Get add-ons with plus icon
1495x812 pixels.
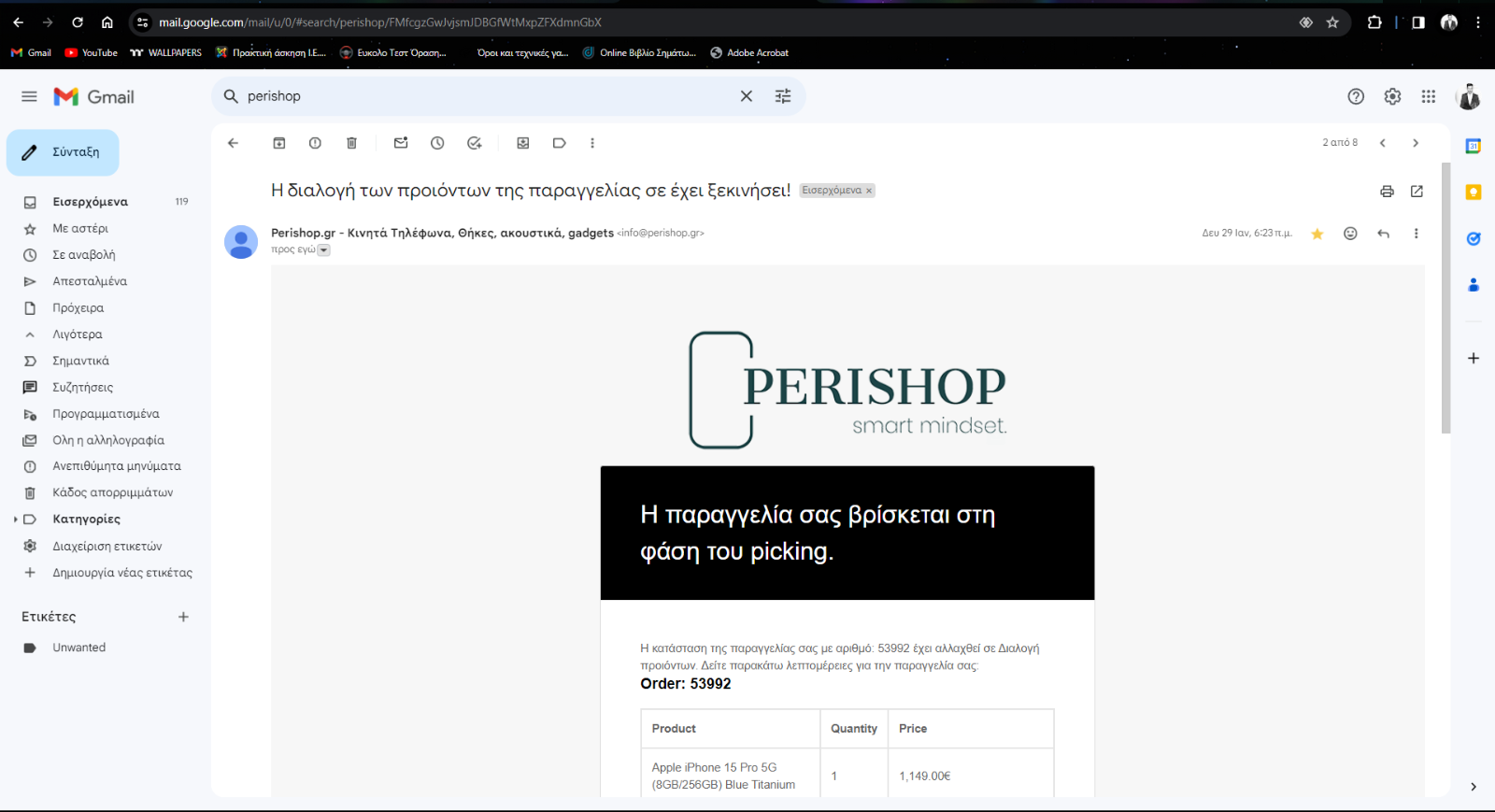[1473, 358]
